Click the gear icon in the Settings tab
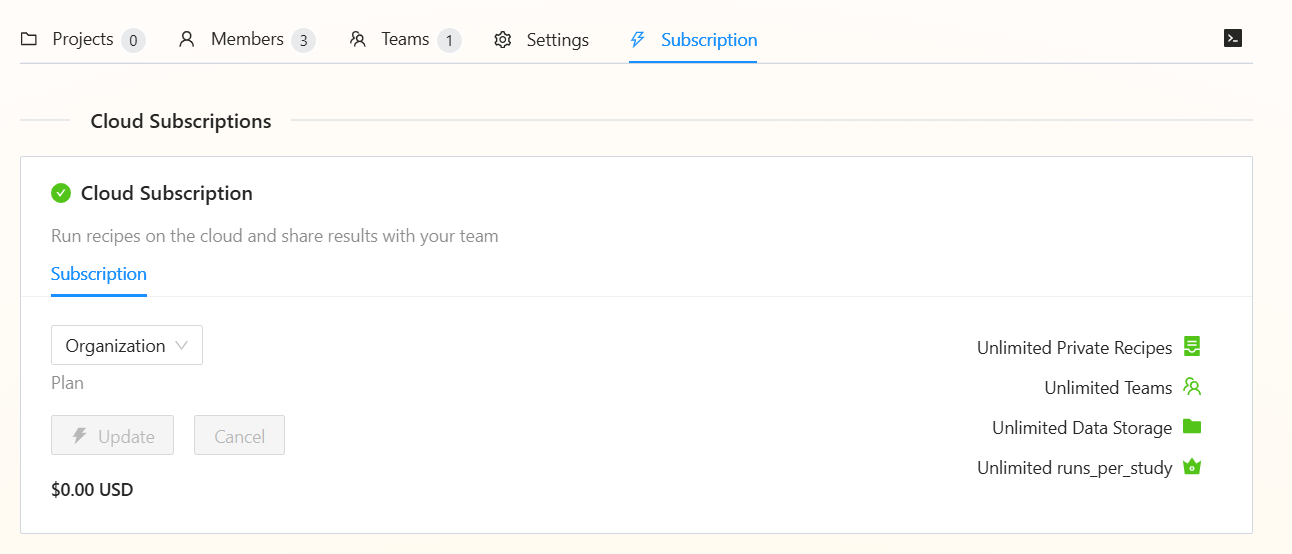1292x554 pixels. [503, 40]
